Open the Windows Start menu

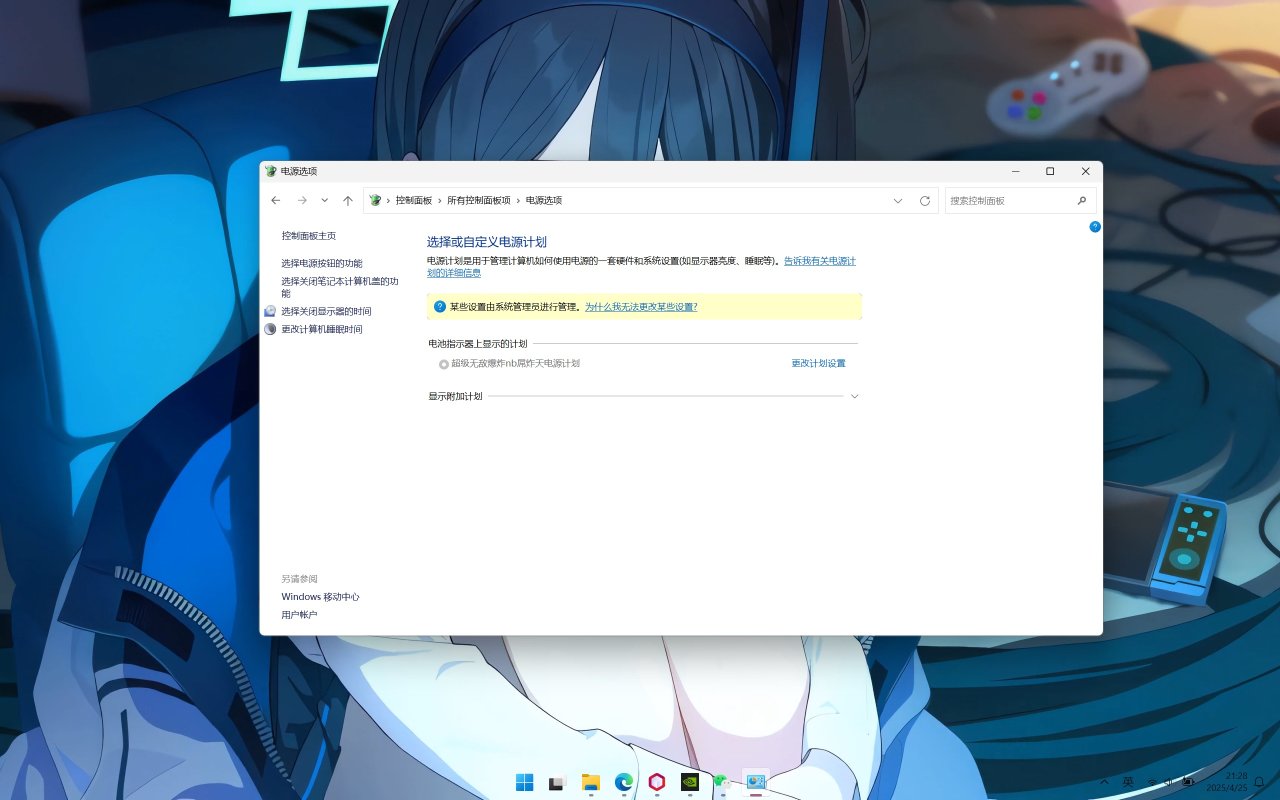(x=525, y=782)
